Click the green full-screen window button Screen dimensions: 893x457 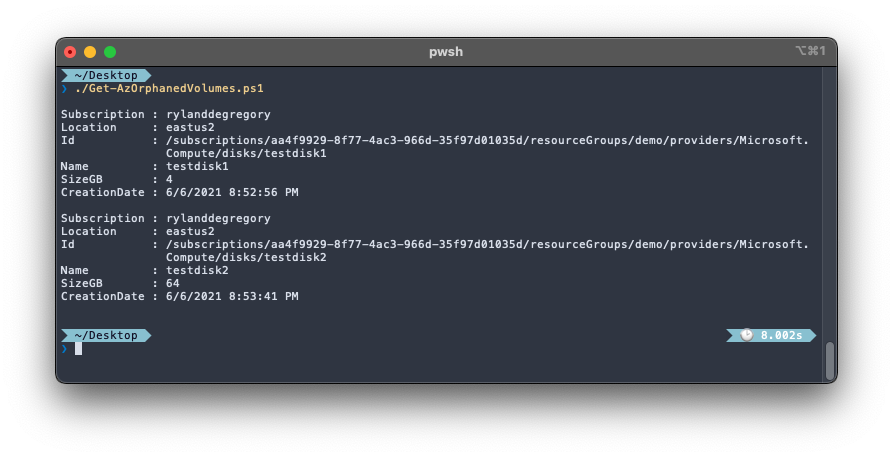[x=110, y=52]
